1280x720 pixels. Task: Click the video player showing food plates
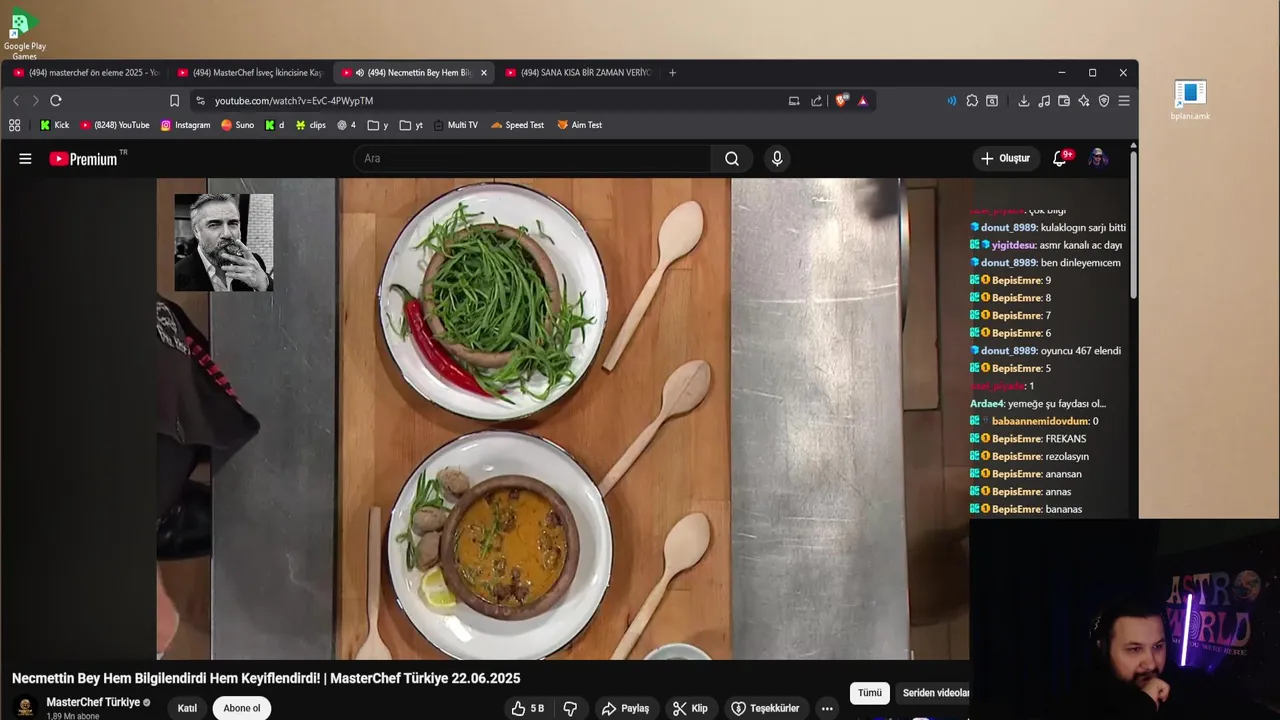point(563,418)
